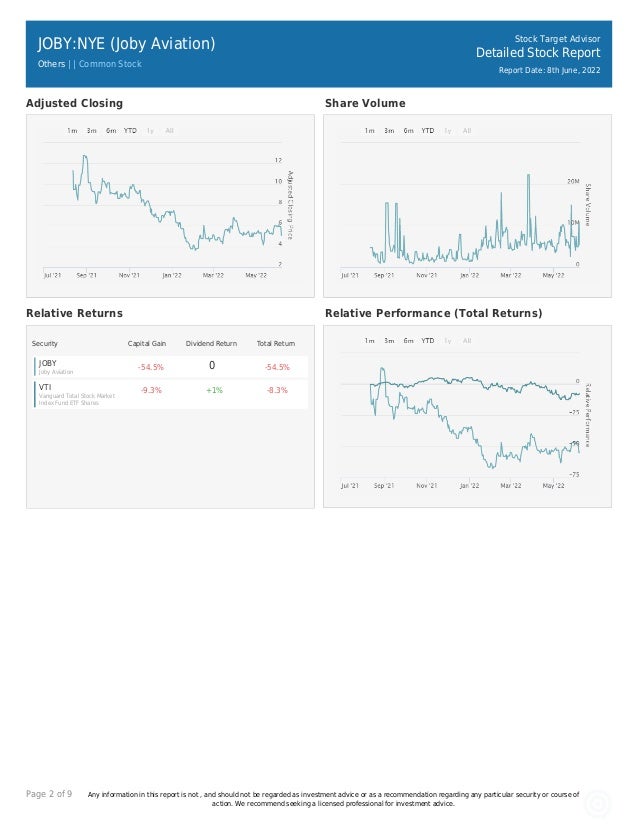Click the Others category link

[x=52, y=64]
